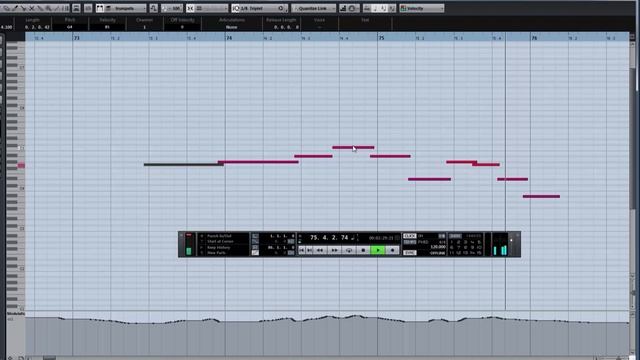This screenshot has width=640, height=360.
Task: Toggle Record NoteOff Velocity icon
Action: pyautogui.click(x=391, y=8)
